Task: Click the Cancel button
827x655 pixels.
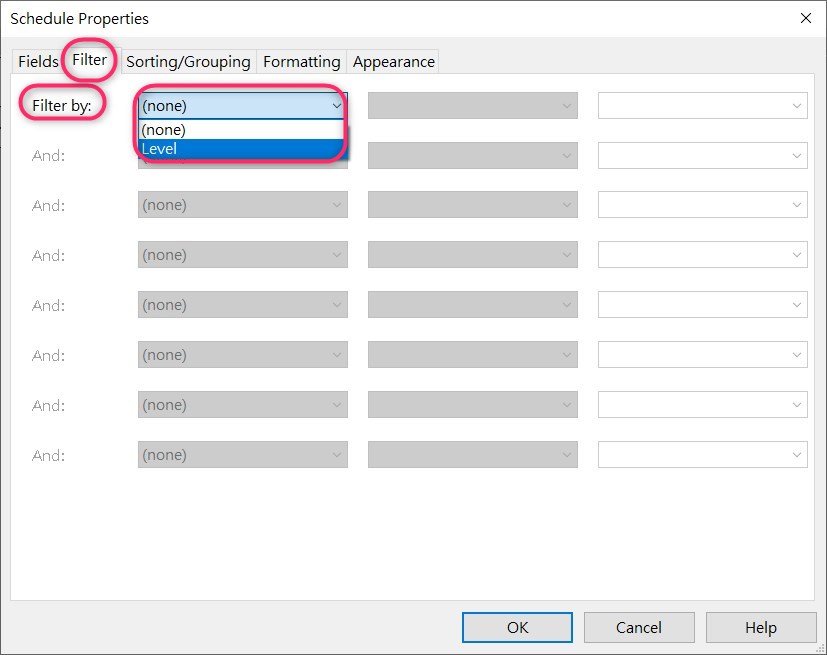Action: (x=639, y=627)
